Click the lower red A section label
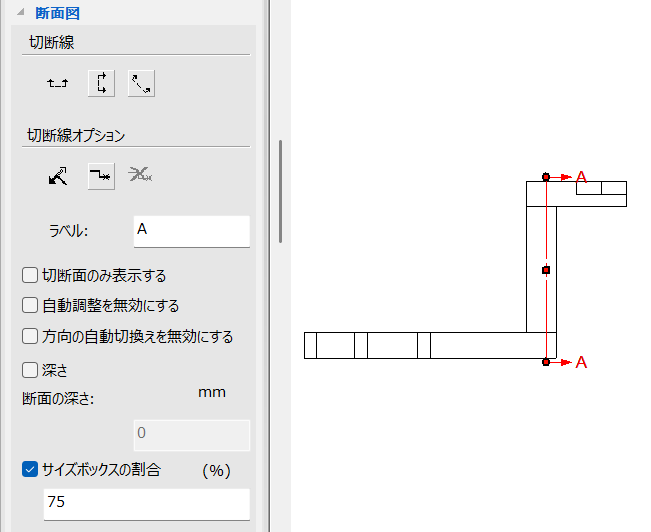Image resolution: width=651 pixels, height=532 pixels. [581, 363]
